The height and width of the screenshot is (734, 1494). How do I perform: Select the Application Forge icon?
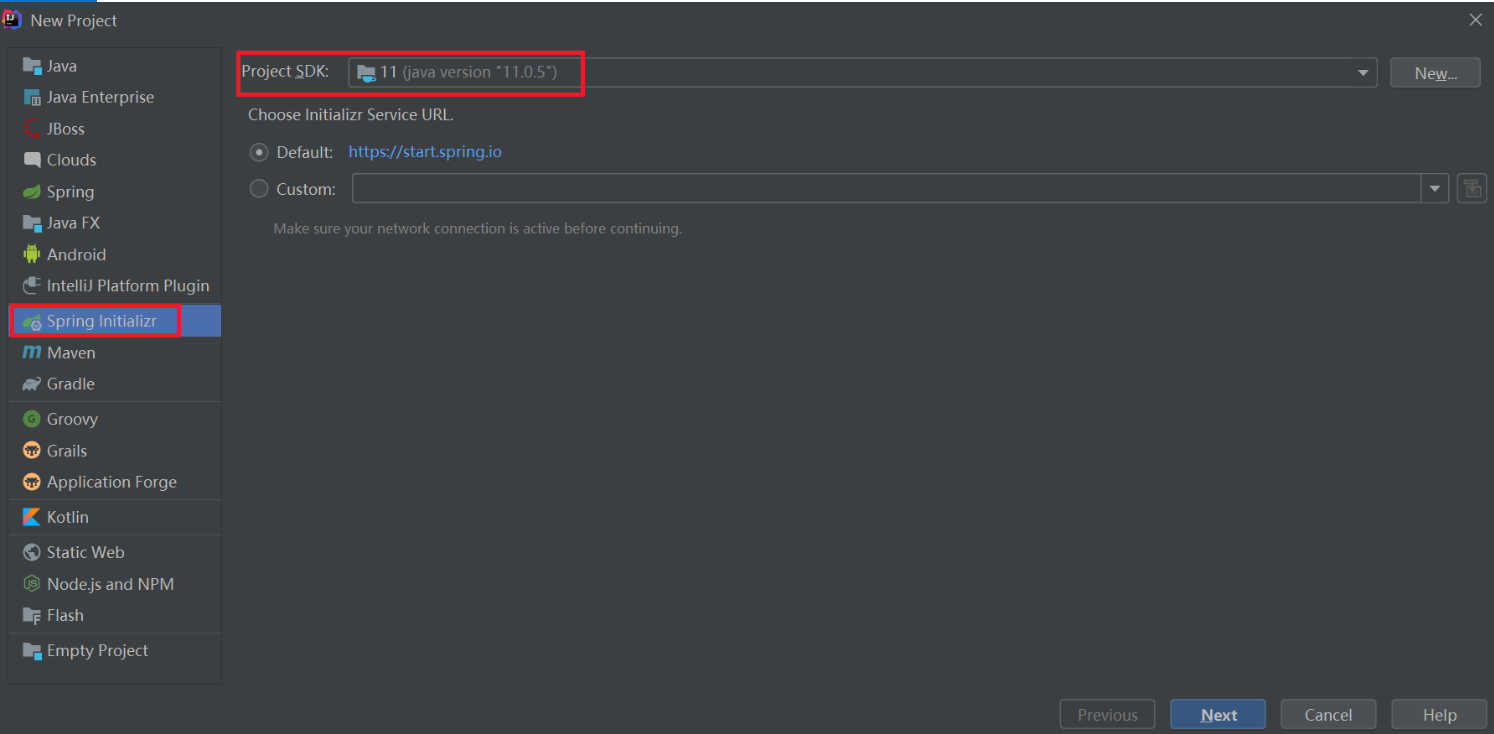tap(32, 482)
